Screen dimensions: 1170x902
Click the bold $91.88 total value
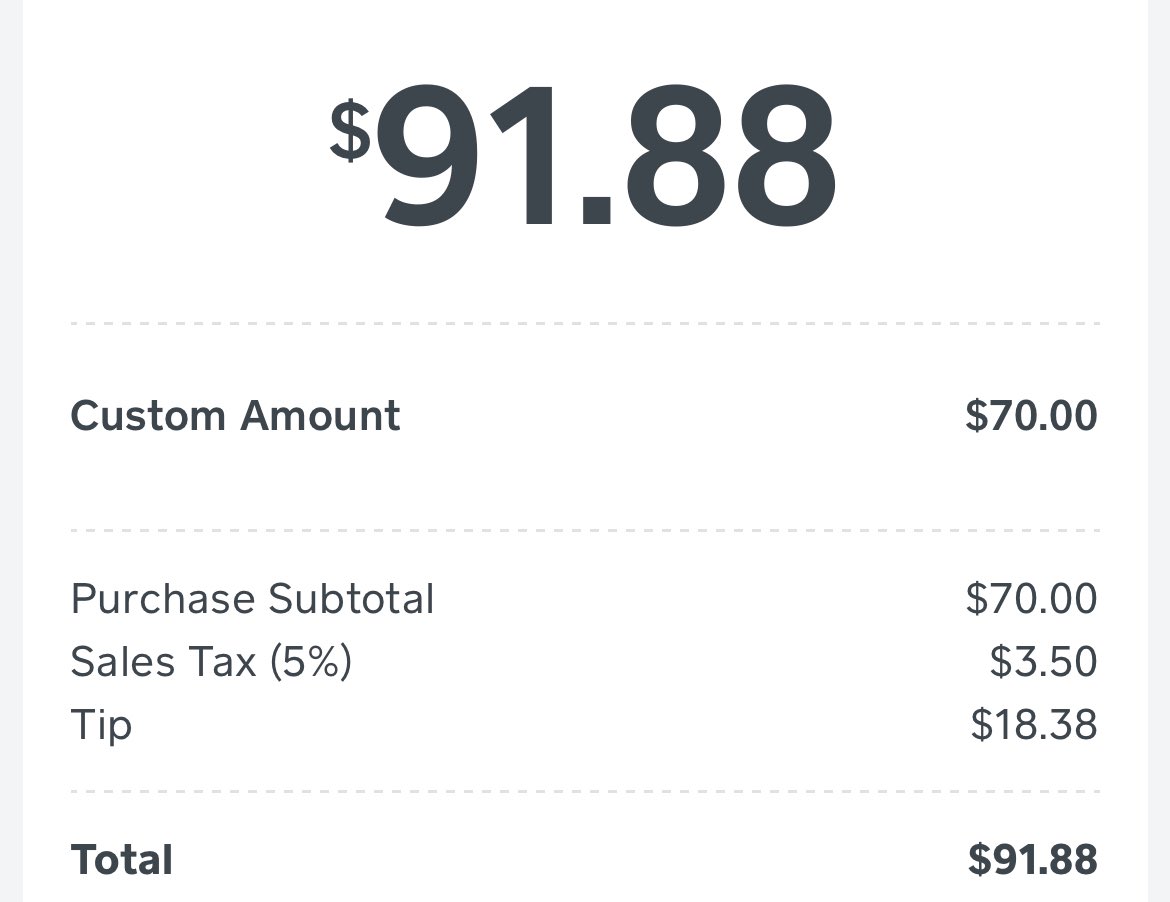[1033, 859]
